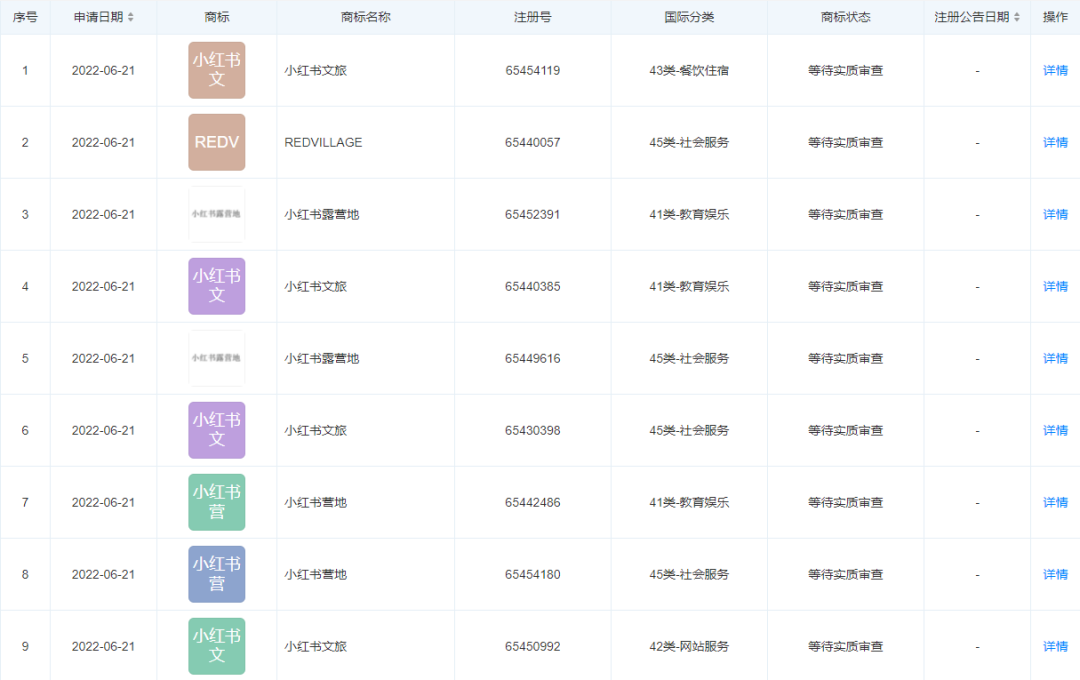Select the green 小红书营 trademark thumbnail
Viewport: 1080px width, 680px height.
click(217, 503)
